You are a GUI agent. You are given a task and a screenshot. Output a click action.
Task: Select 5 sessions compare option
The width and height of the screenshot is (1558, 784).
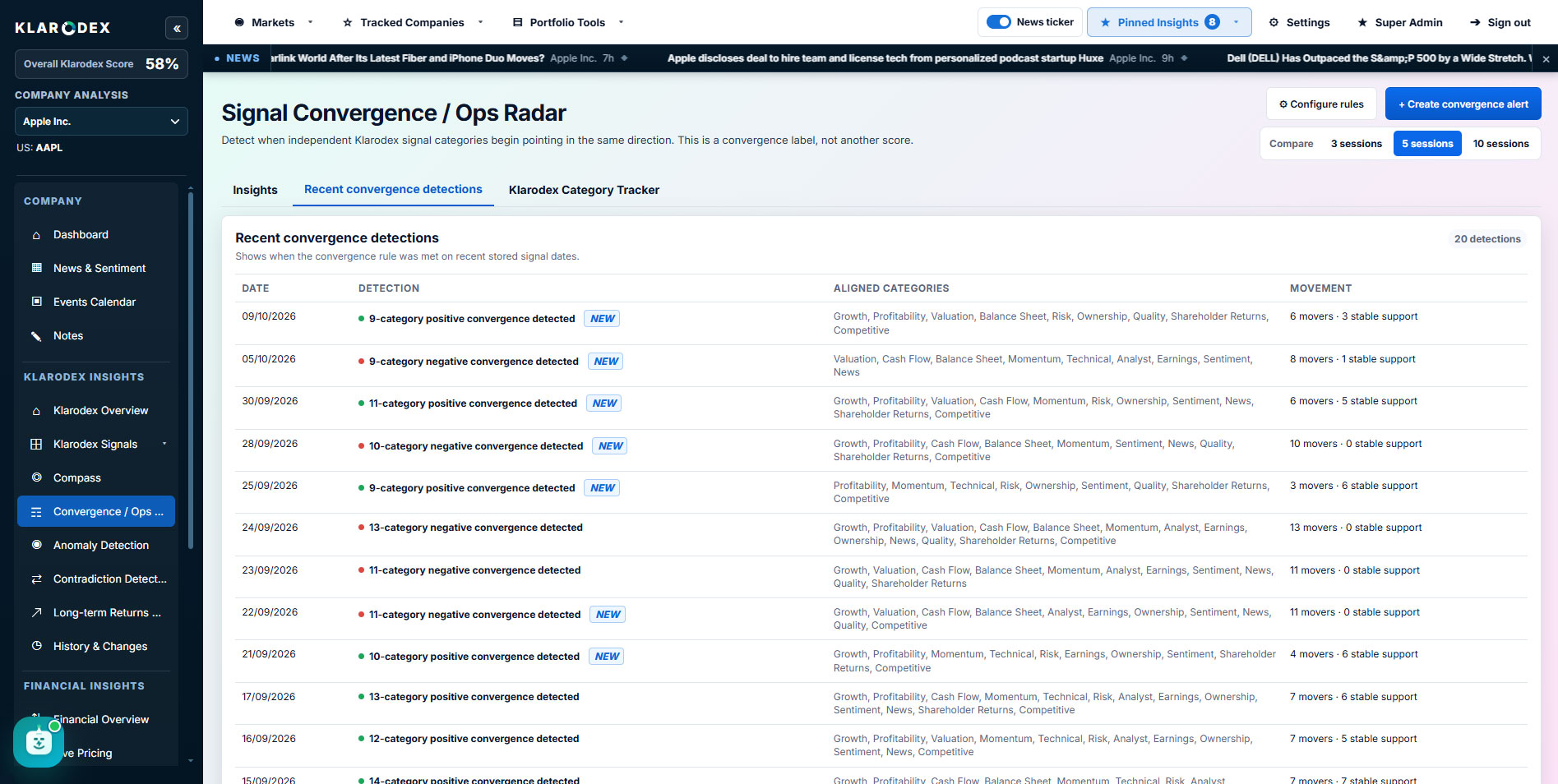[1427, 144]
